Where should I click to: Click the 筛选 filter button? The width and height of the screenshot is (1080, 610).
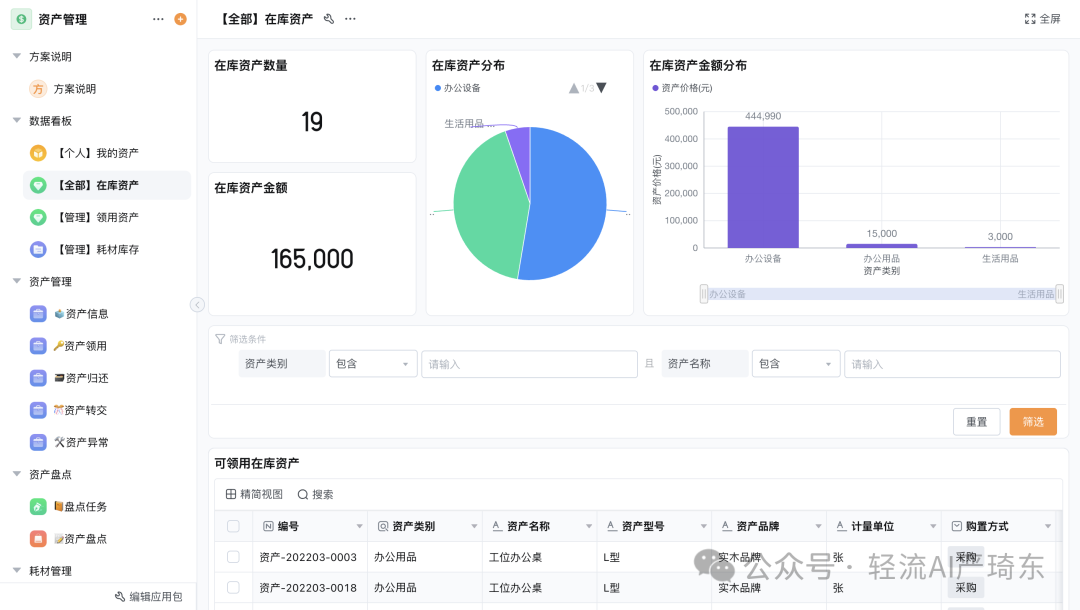[x=1033, y=421]
